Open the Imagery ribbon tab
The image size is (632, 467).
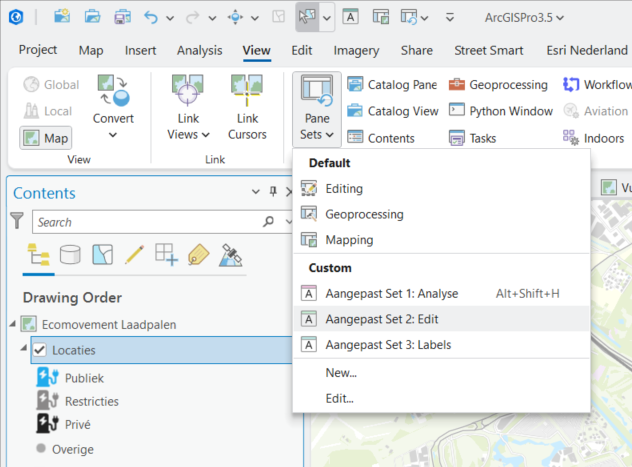(x=356, y=50)
